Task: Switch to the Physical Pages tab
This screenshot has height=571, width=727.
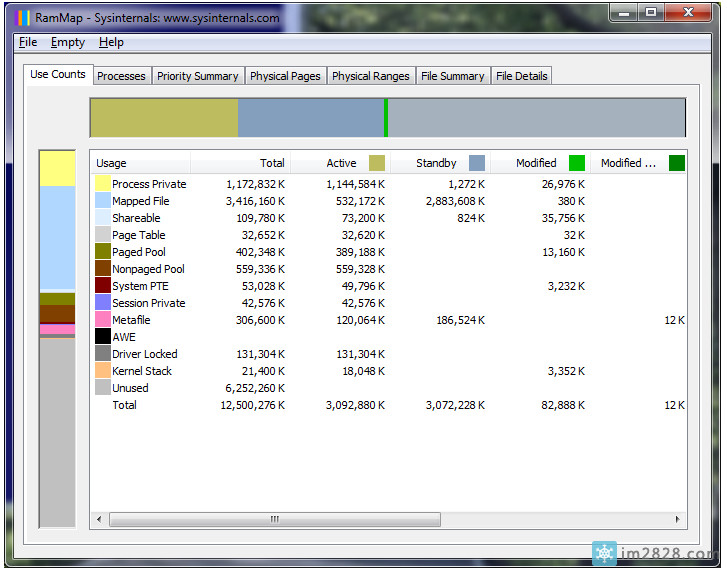Action: 285,76
